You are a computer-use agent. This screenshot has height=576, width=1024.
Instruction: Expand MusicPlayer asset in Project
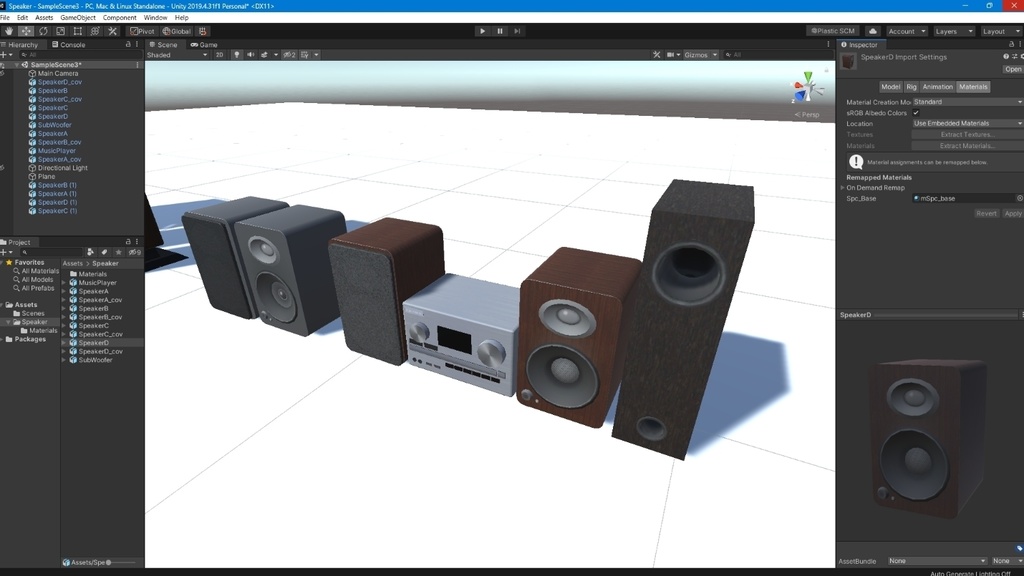pyautogui.click(x=65, y=283)
